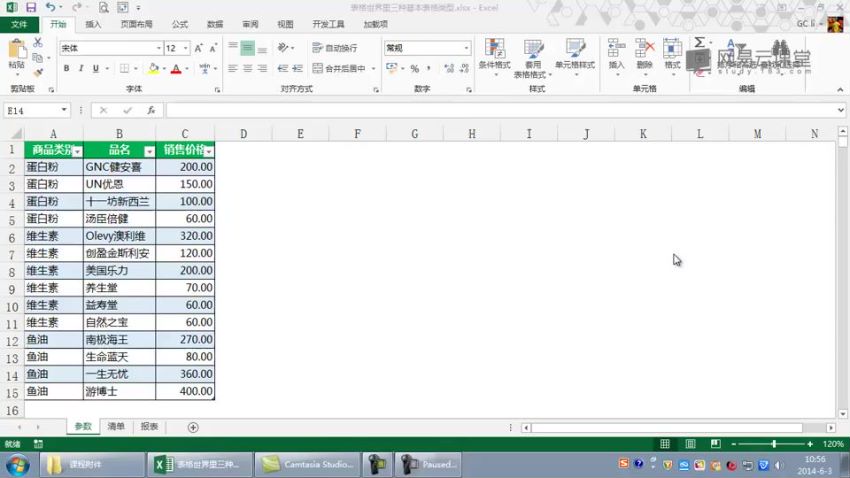This screenshot has width=850, height=478.
Task: Click the Decrease Font Size icon
Action: pos(213,48)
